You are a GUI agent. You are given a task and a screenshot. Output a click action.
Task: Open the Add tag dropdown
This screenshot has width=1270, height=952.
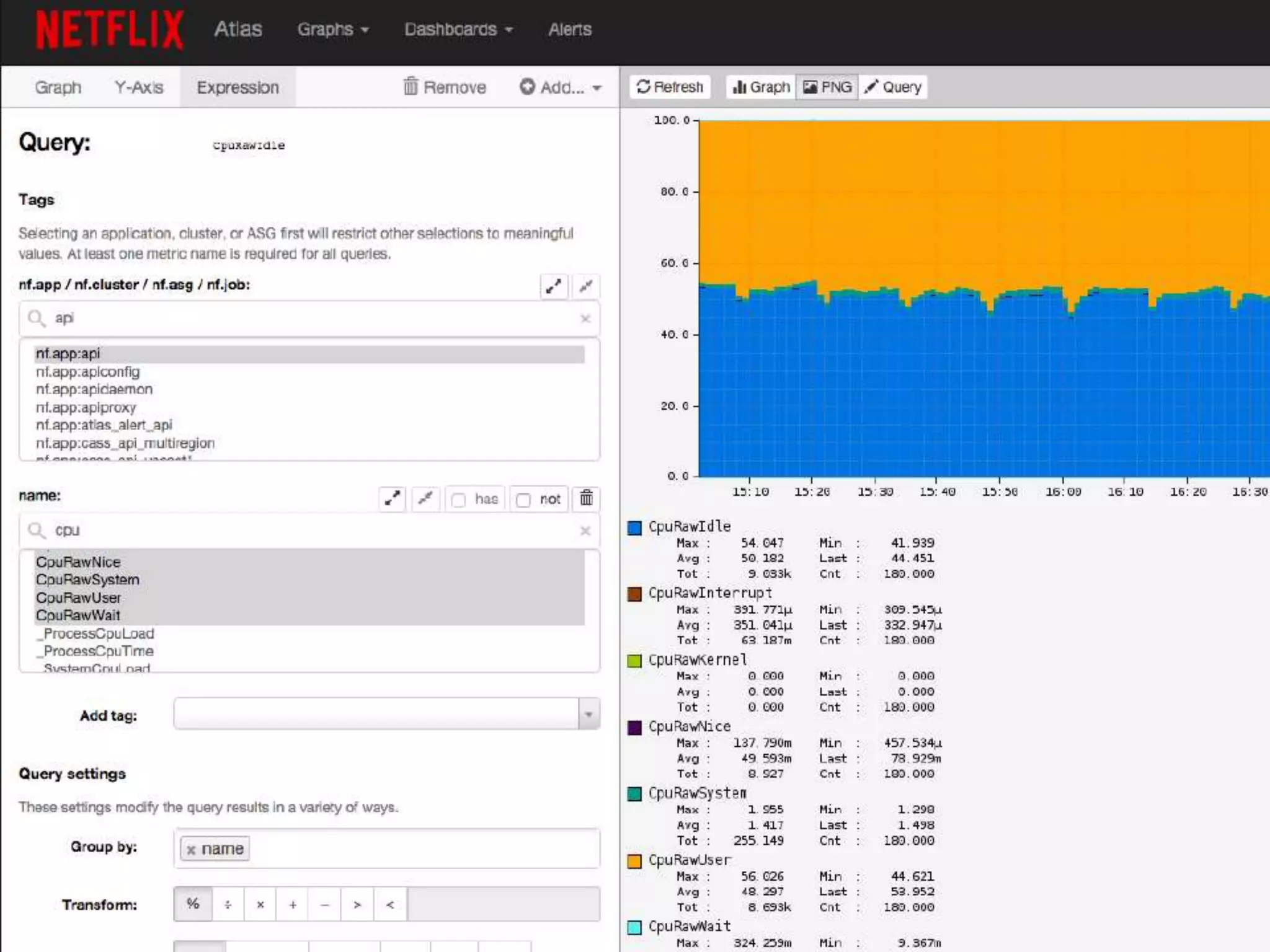tap(588, 714)
